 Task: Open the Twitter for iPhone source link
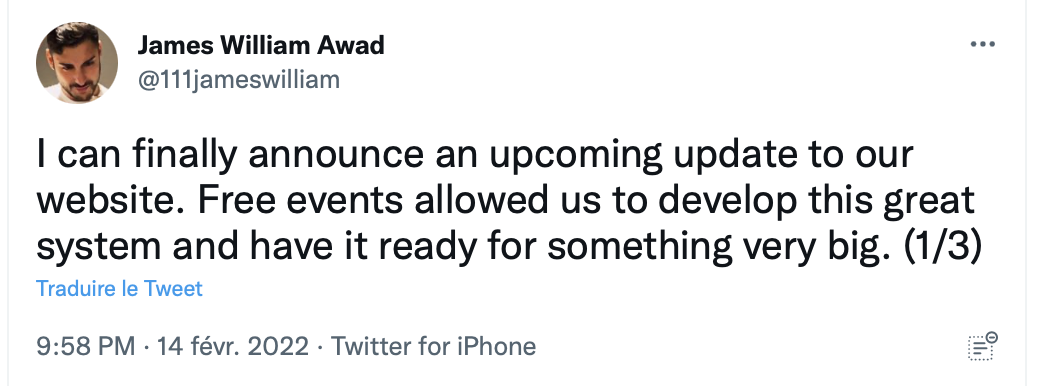pyautogui.click(x=433, y=346)
